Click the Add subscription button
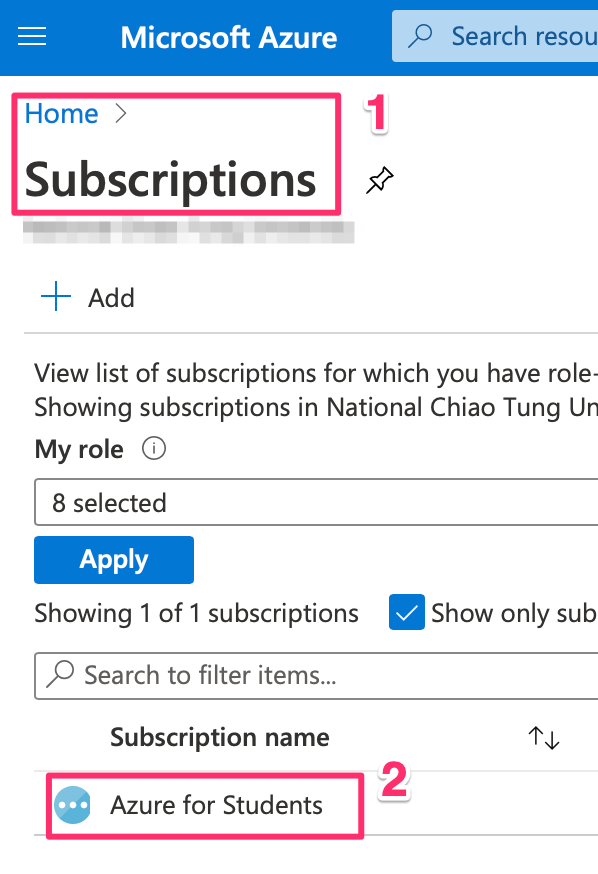This screenshot has height=874, width=598. point(88,297)
